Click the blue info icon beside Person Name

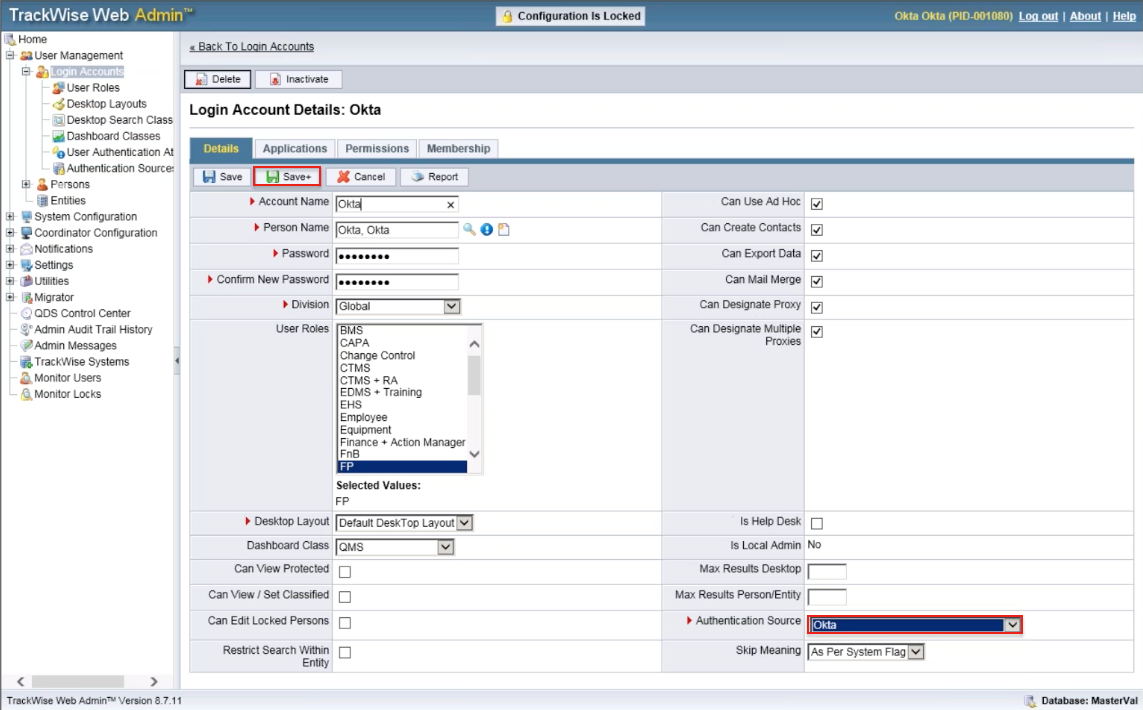486,229
